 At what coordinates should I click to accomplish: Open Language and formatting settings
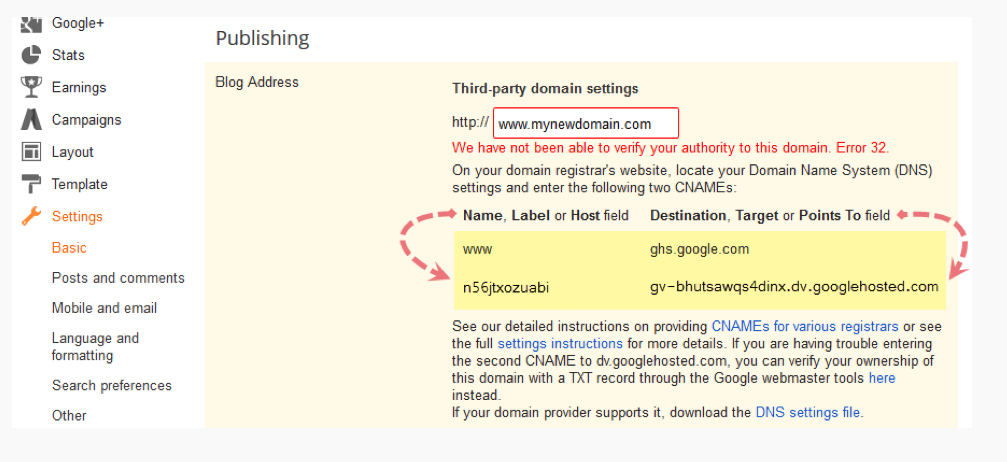[x=95, y=347]
